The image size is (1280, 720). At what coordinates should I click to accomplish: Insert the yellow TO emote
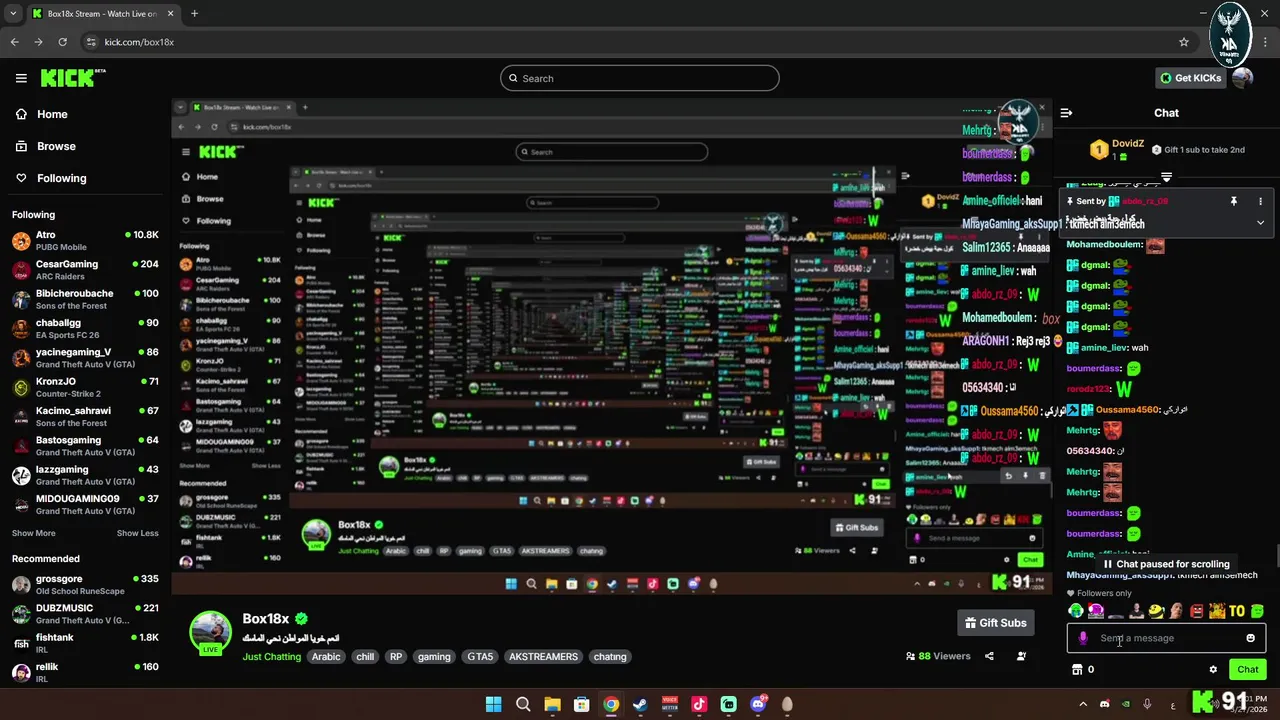point(1237,611)
